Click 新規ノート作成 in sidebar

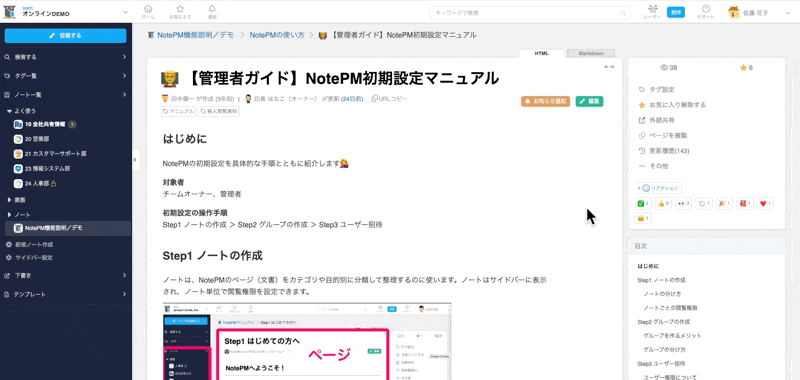click(x=29, y=245)
